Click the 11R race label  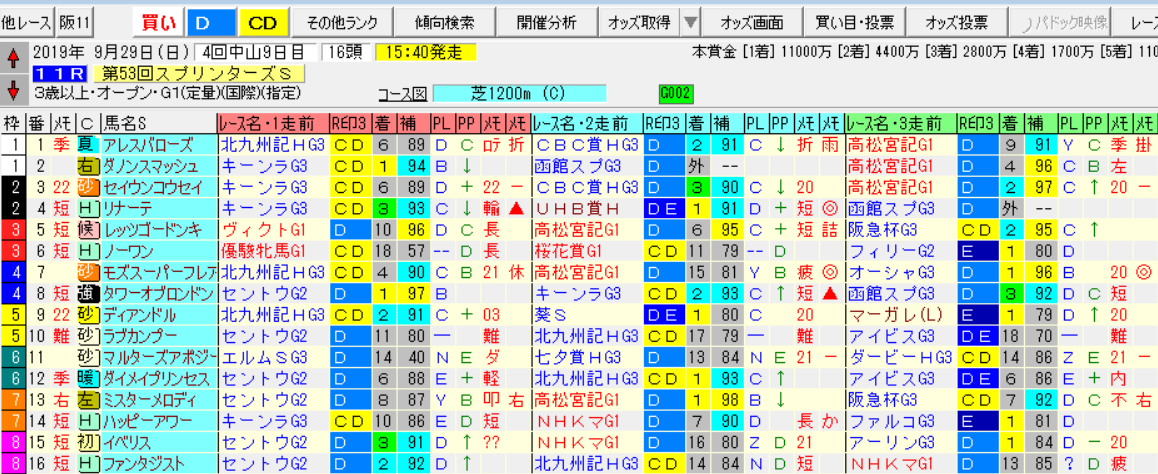61,74
